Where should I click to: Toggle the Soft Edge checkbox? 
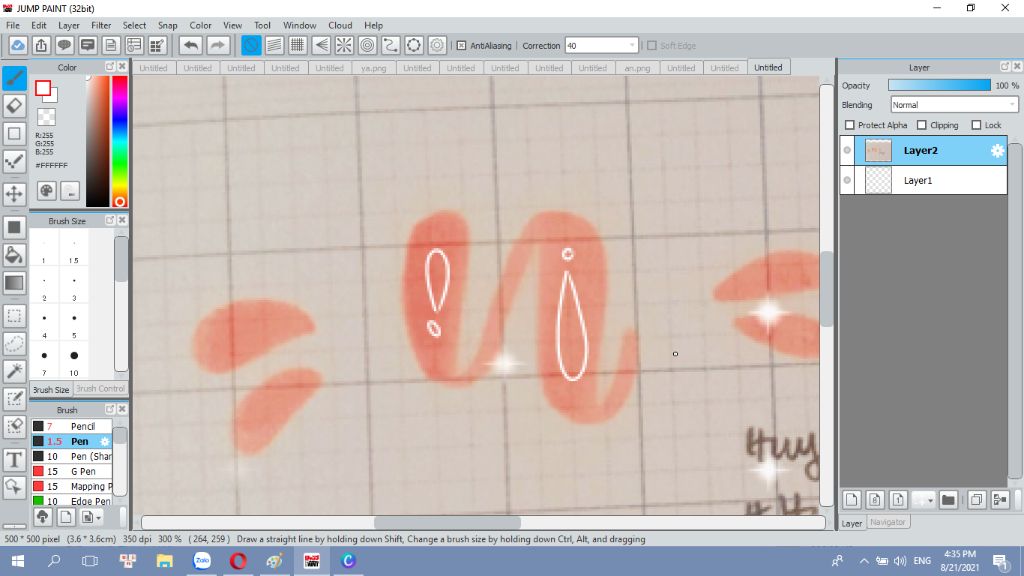tap(652, 46)
